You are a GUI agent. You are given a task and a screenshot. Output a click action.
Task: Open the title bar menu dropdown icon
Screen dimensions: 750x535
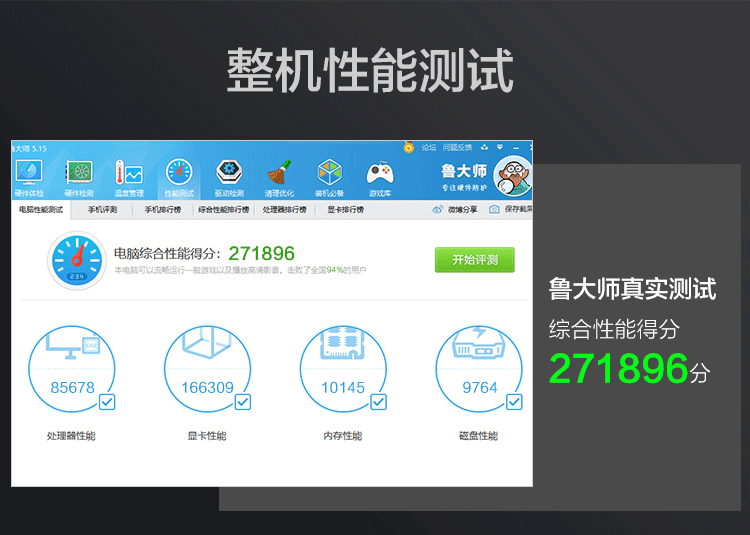click(x=500, y=147)
